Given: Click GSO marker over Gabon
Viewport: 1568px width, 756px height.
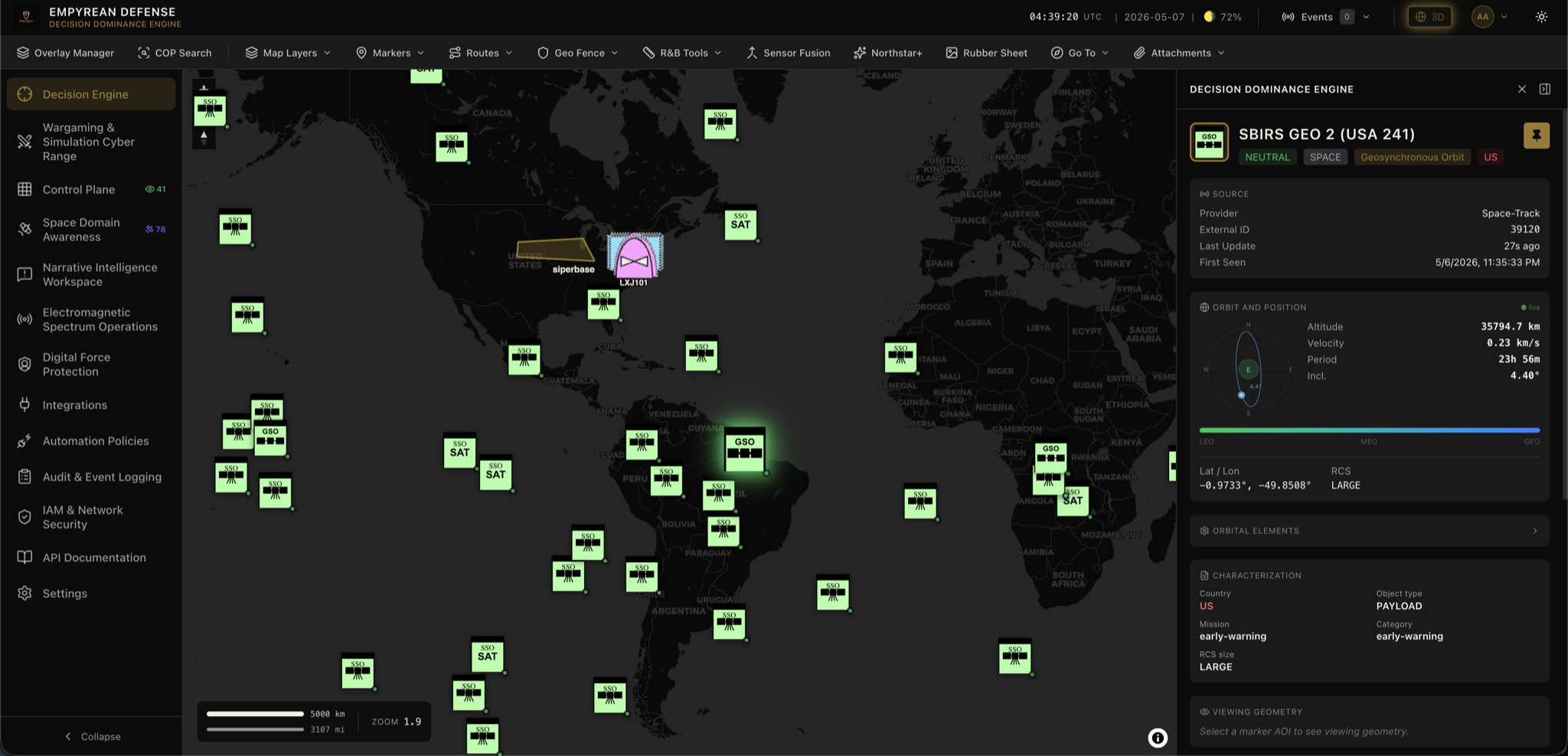Looking at the screenshot, I should 1050,456.
